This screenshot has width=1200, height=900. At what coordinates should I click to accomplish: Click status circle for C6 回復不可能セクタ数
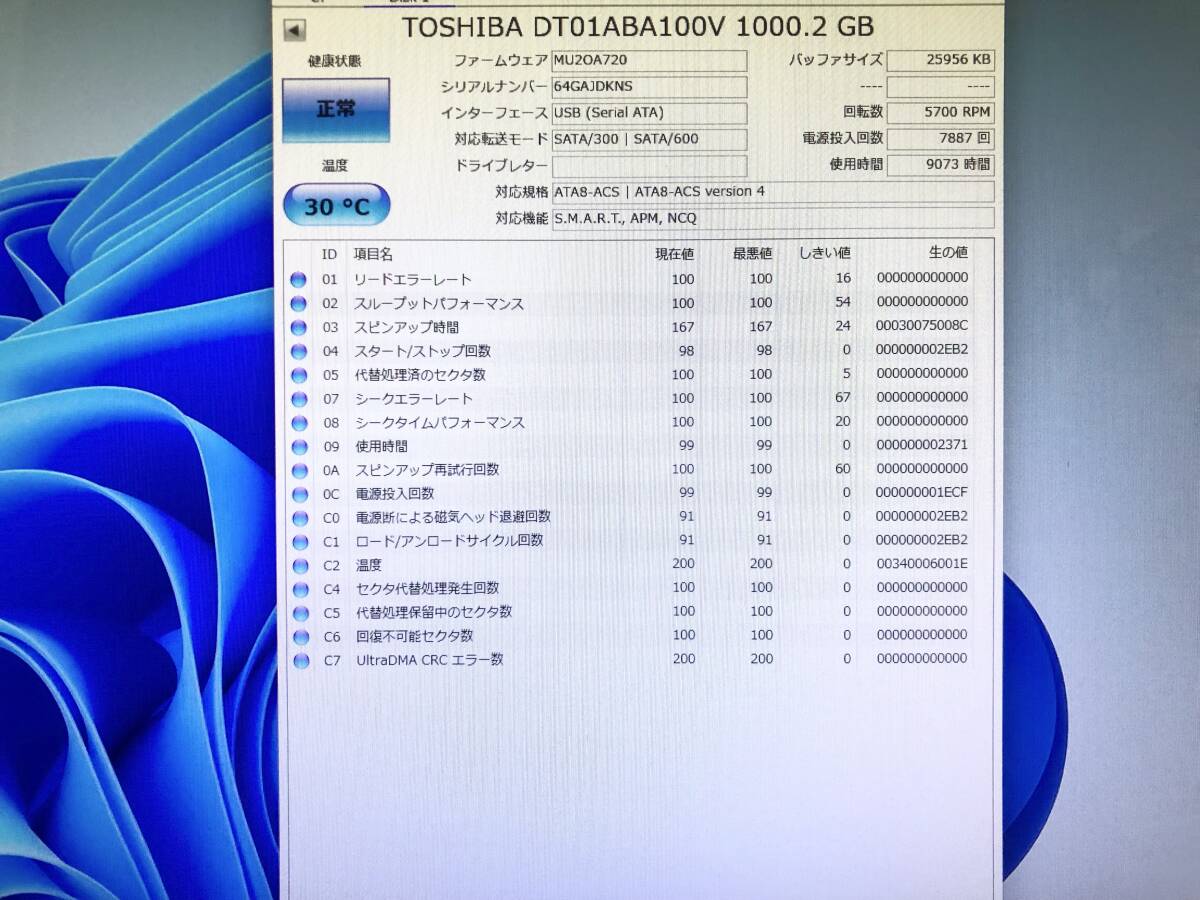point(300,637)
